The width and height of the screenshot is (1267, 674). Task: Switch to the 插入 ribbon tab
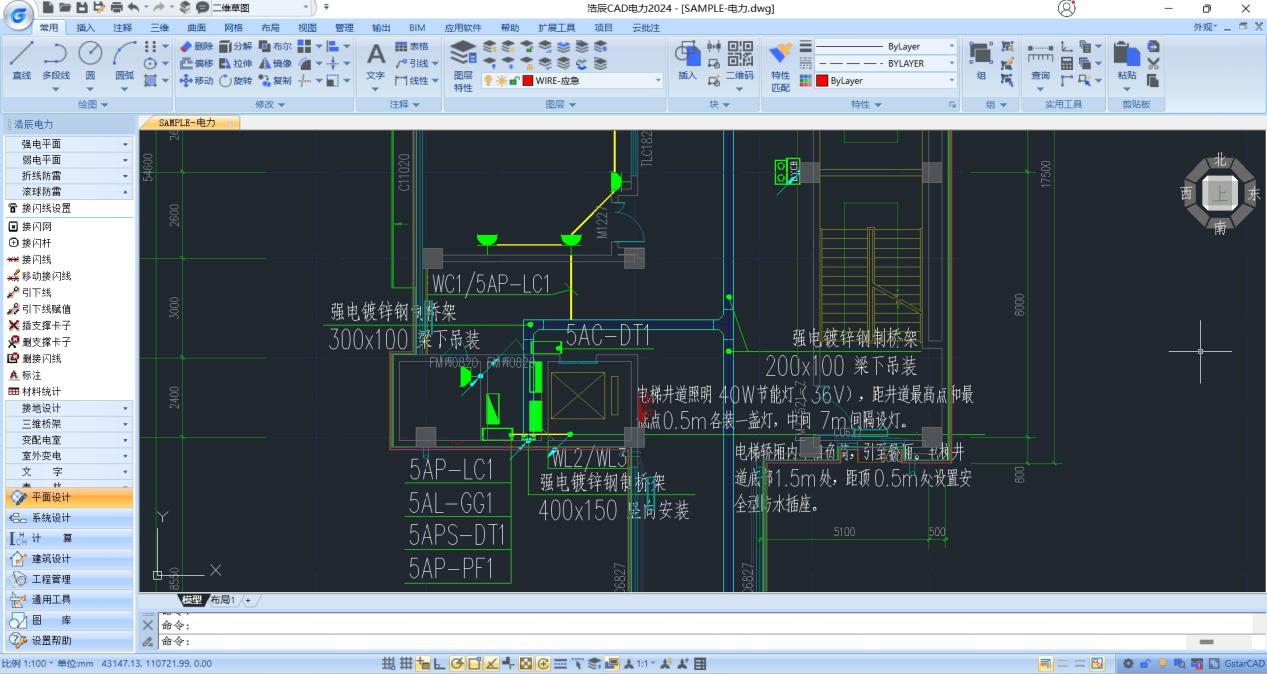click(x=86, y=28)
